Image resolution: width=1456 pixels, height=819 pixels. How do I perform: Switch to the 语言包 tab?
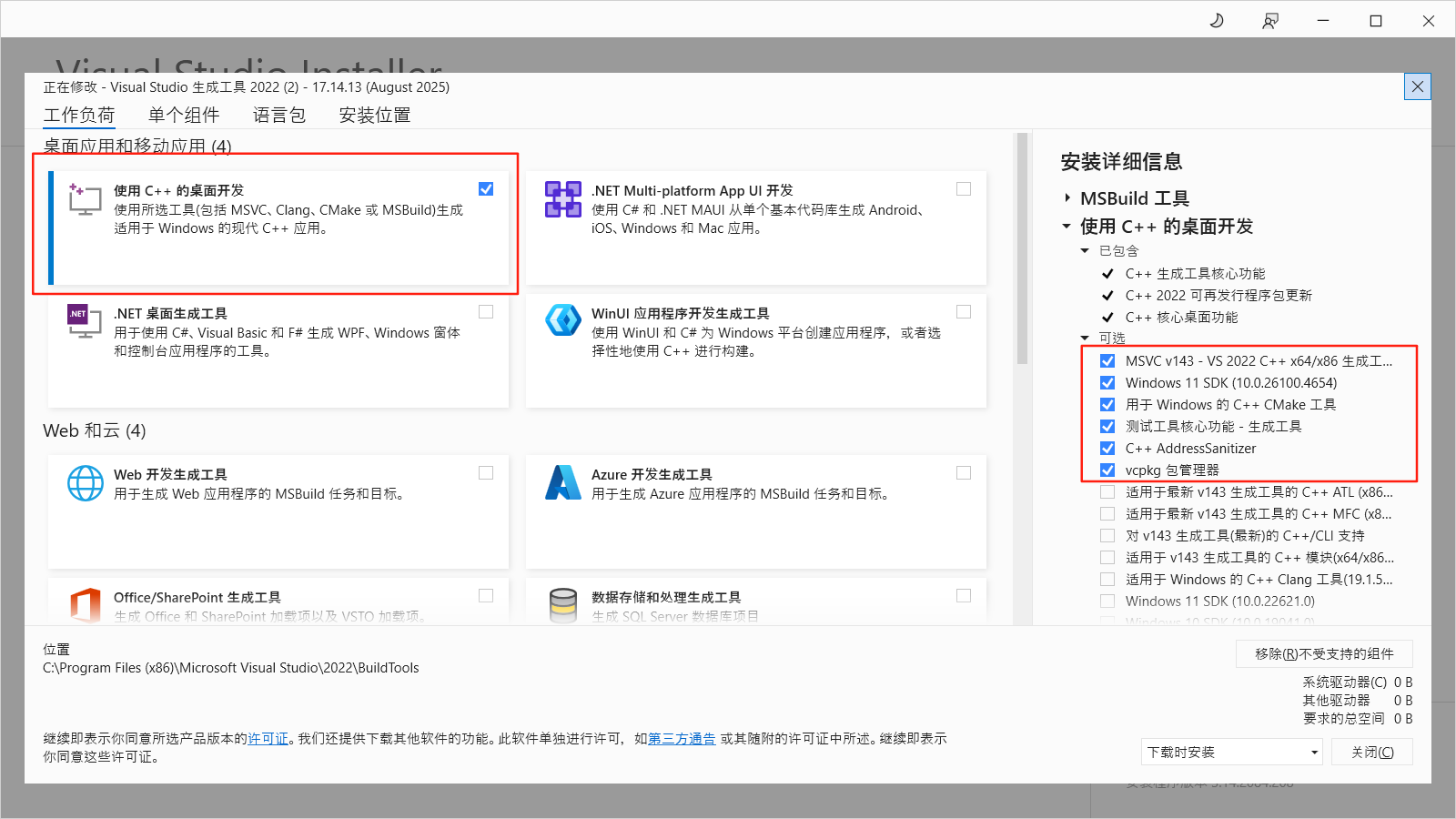tap(278, 116)
